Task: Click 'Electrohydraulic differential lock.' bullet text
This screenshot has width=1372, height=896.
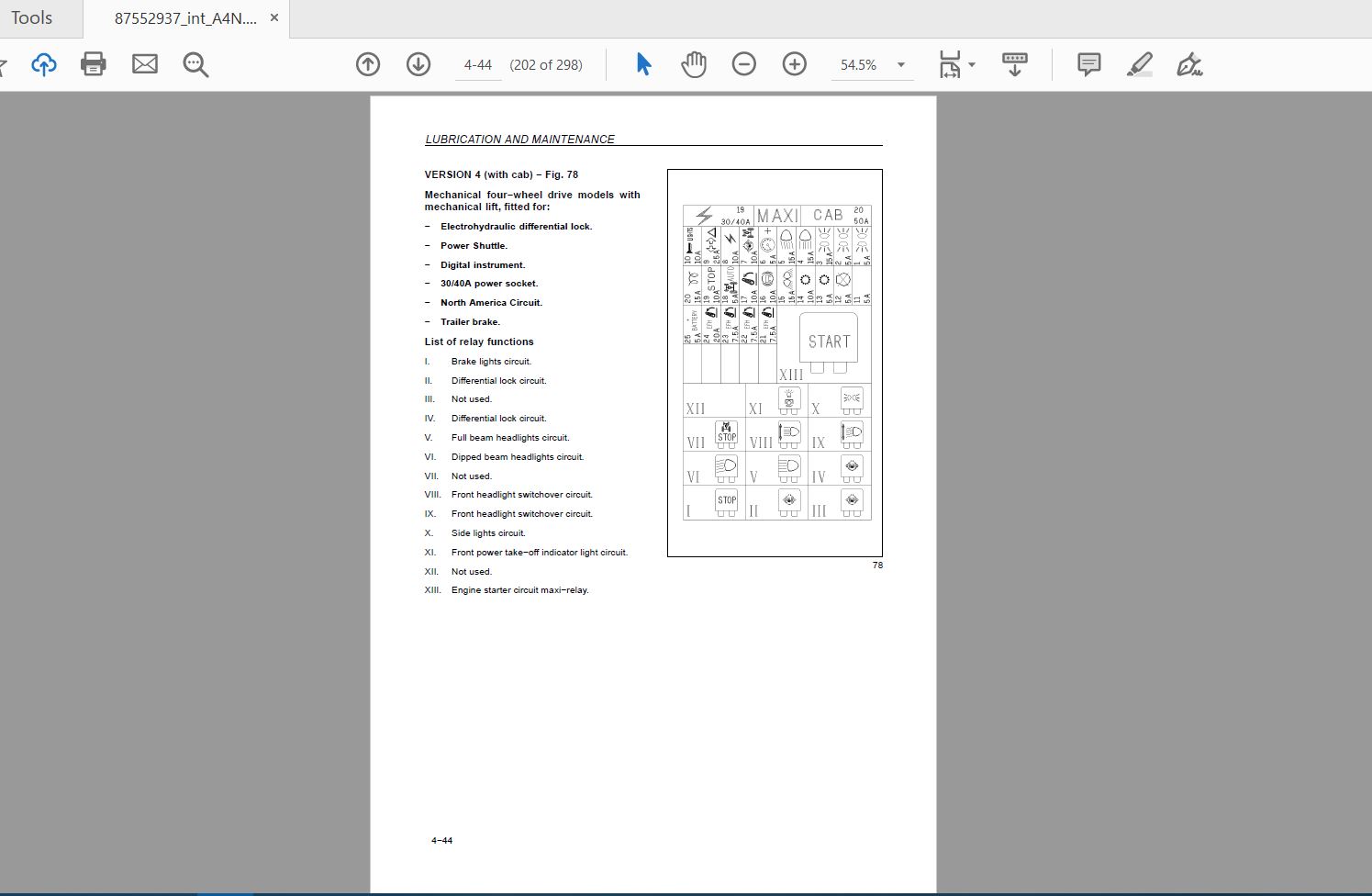Action: click(516, 227)
